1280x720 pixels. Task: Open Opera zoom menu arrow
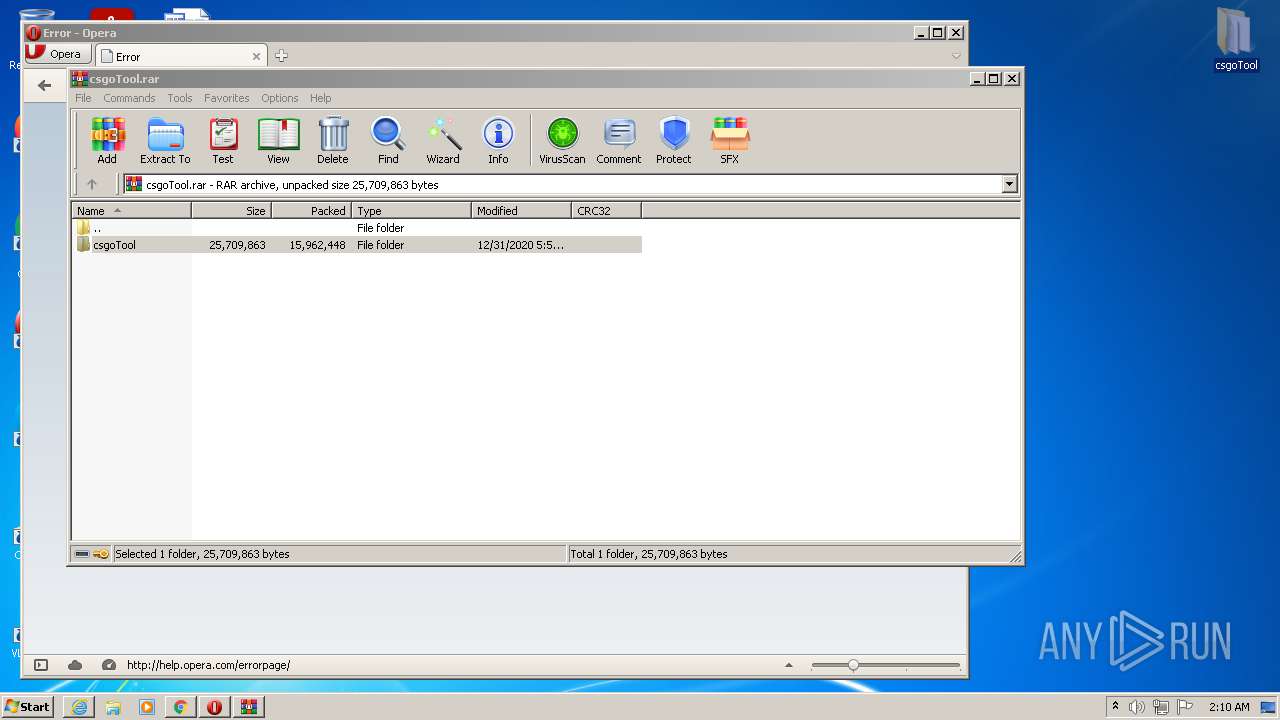coord(789,665)
